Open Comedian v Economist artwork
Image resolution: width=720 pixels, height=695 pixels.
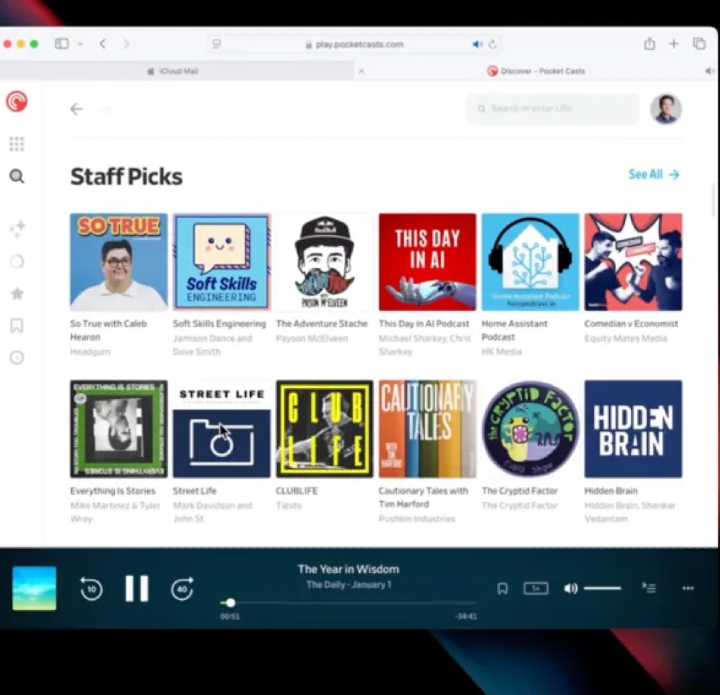[633, 262]
